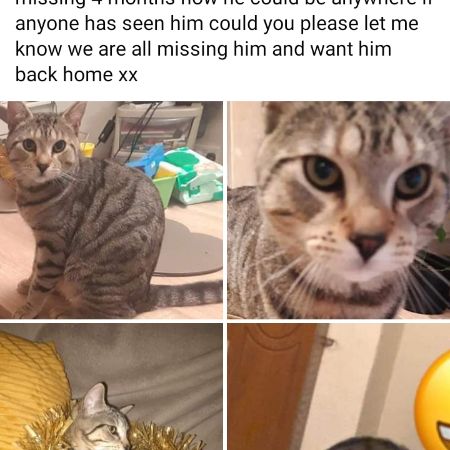Click the brown wooden door panel
Screen dimensions: 450x450
[x=272, y=387]
